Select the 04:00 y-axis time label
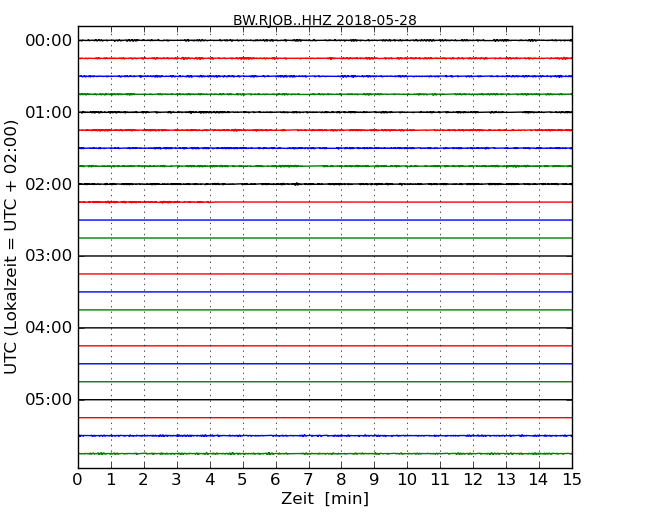Image resolution: width=650 pixels, height=520 pixels. point(49,328)
